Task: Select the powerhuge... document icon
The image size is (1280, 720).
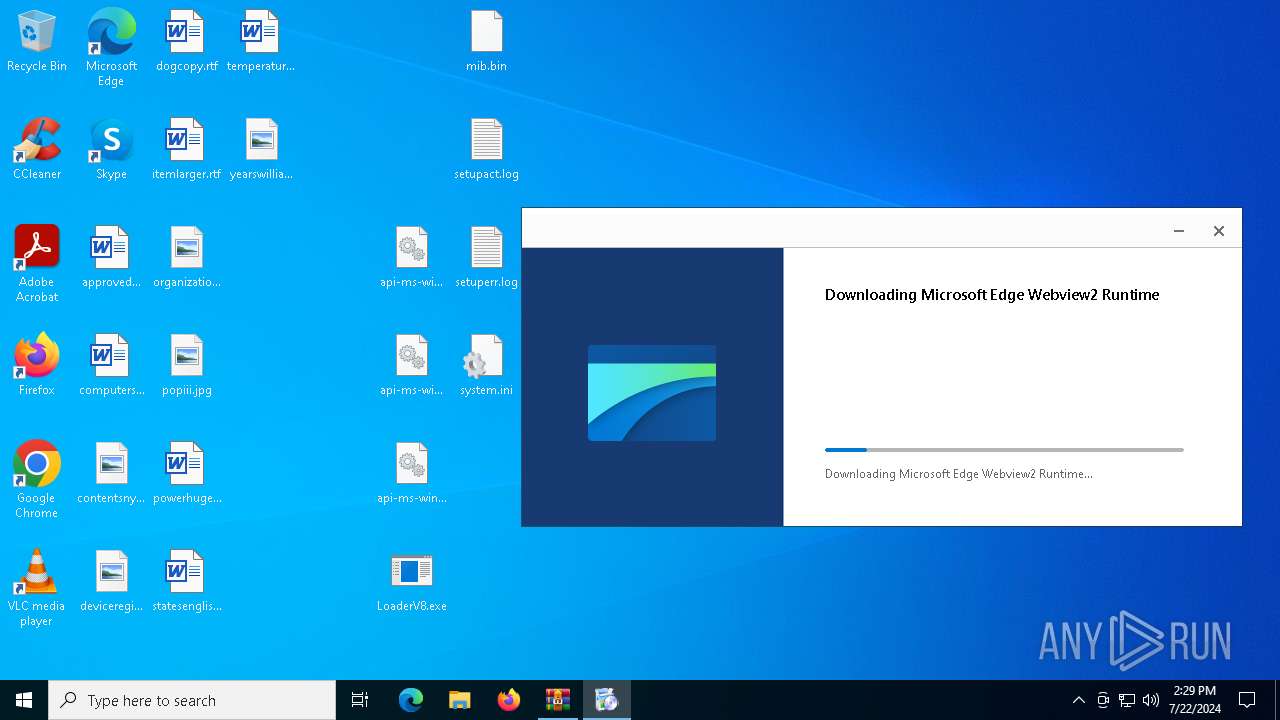Action: click(186, 473)
